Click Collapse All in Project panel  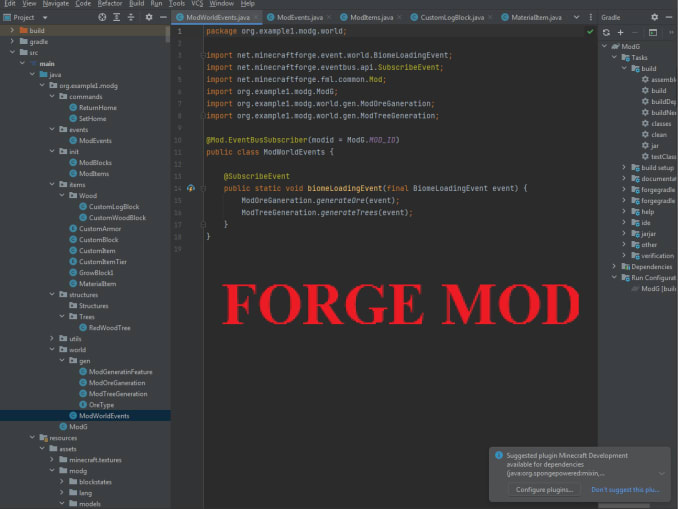click(131, 17)
